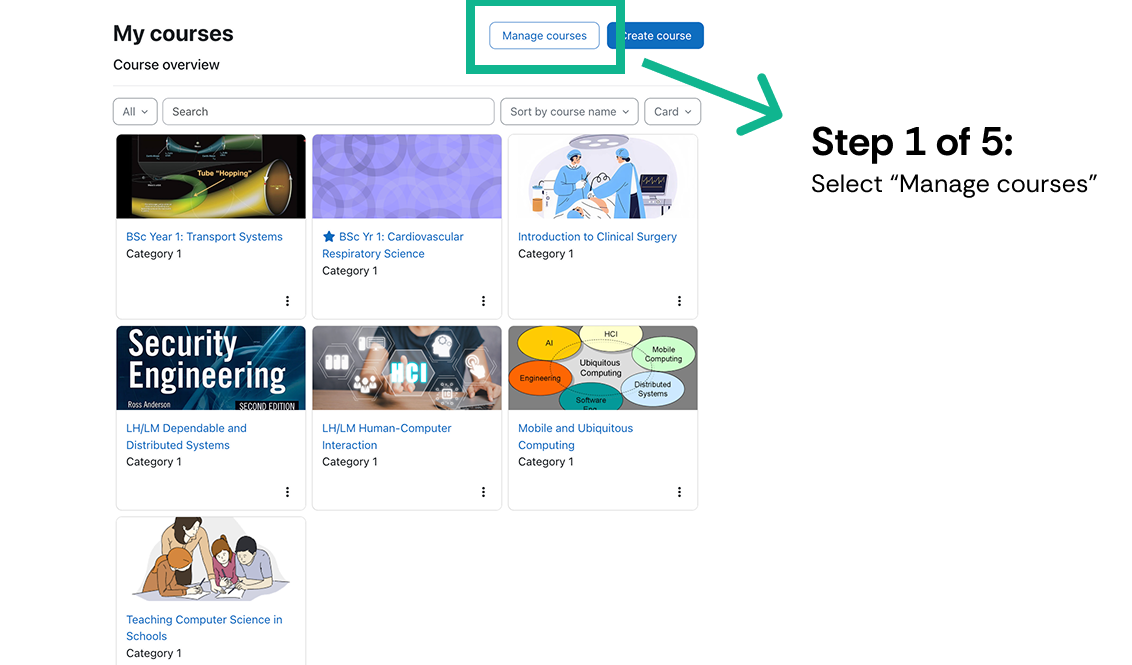
Task: Click the Ubiquitous Computing diagram thumbnail
Action: 603,368
